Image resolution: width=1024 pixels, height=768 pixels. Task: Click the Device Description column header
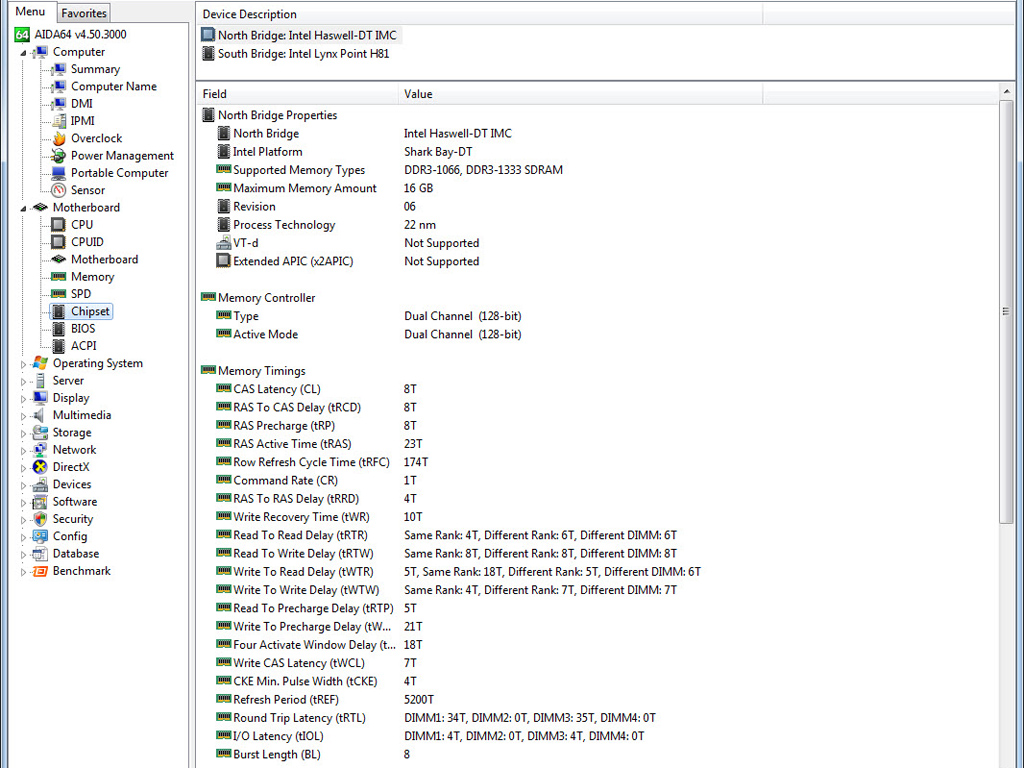click(479, 14)
